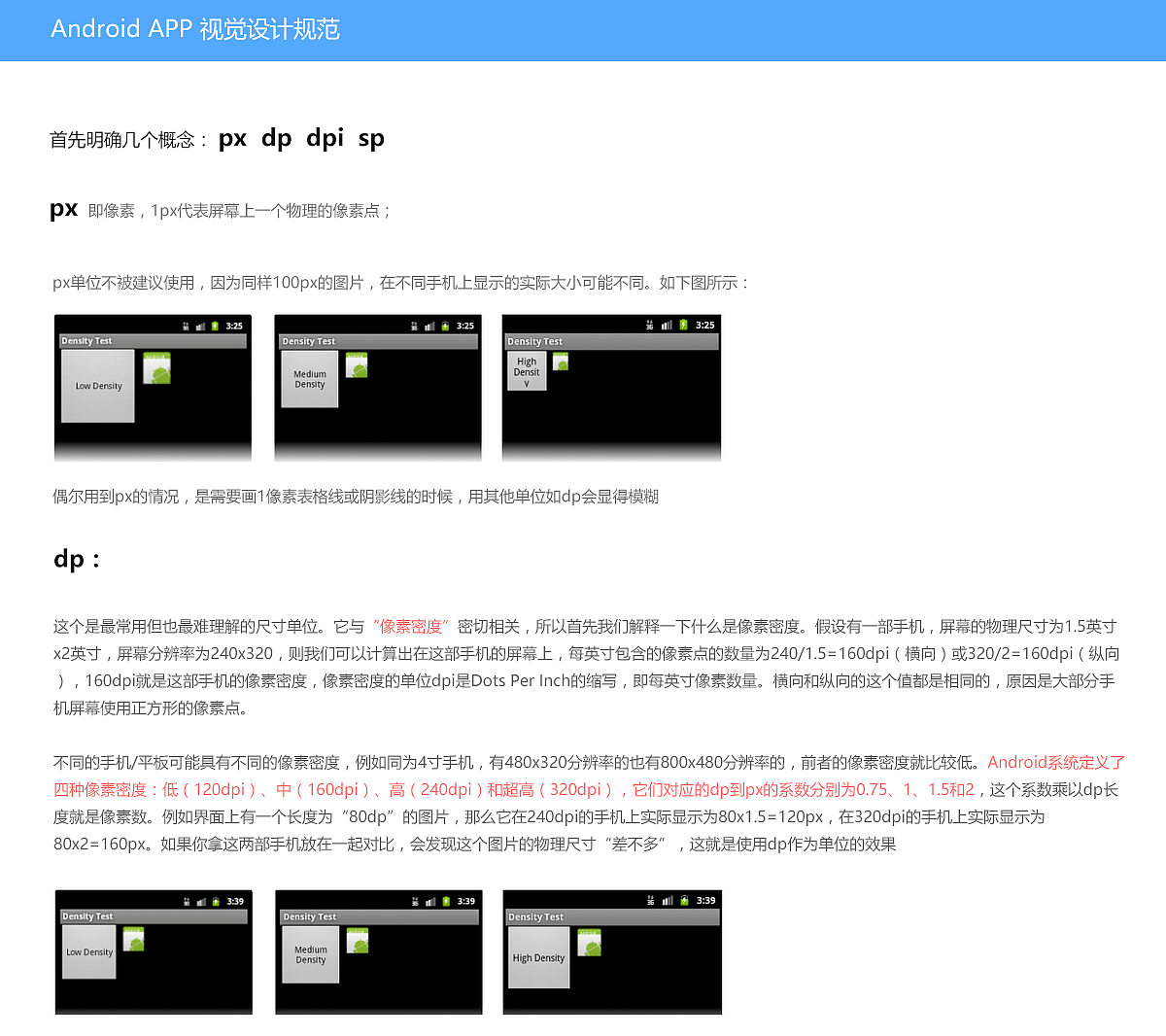Screen dimensions: 1166x1036
Task: Click the battery icon in the 3:39 Medium Density screenshot
Action: point(446,902)
